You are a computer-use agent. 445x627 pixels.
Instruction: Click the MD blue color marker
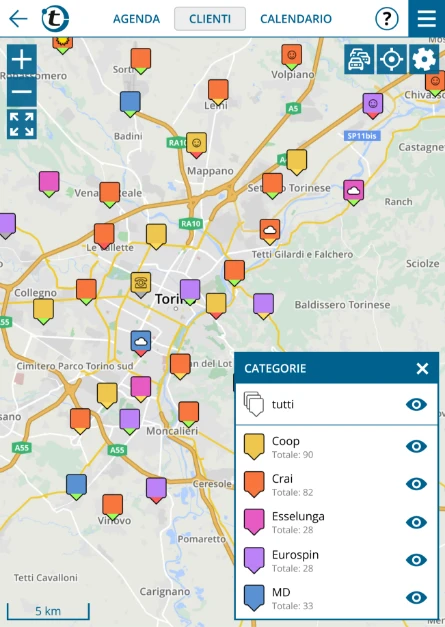(254, 598)
